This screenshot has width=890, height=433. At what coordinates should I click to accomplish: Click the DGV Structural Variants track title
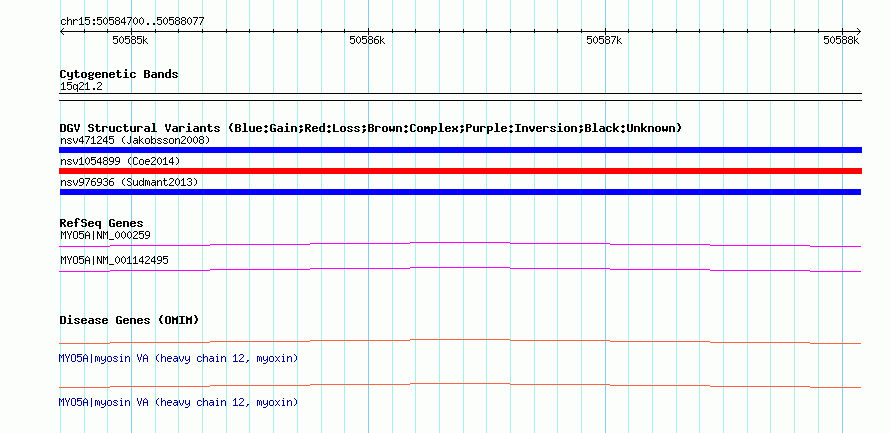pyautogui.click(x=371, y=128)
